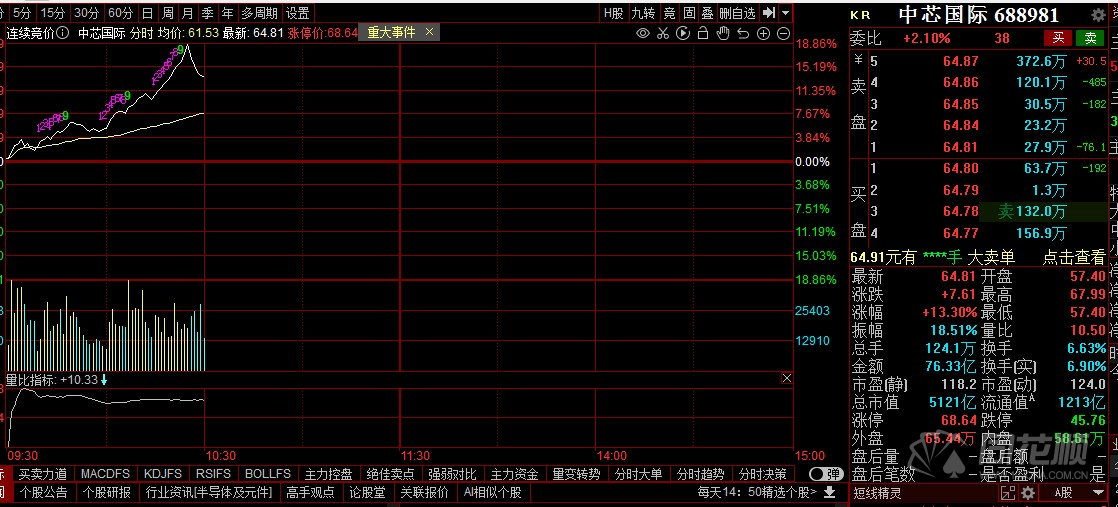Select the 强弱对比 indicator tab
Screen dimensions: 1118x507
(451, 473)
